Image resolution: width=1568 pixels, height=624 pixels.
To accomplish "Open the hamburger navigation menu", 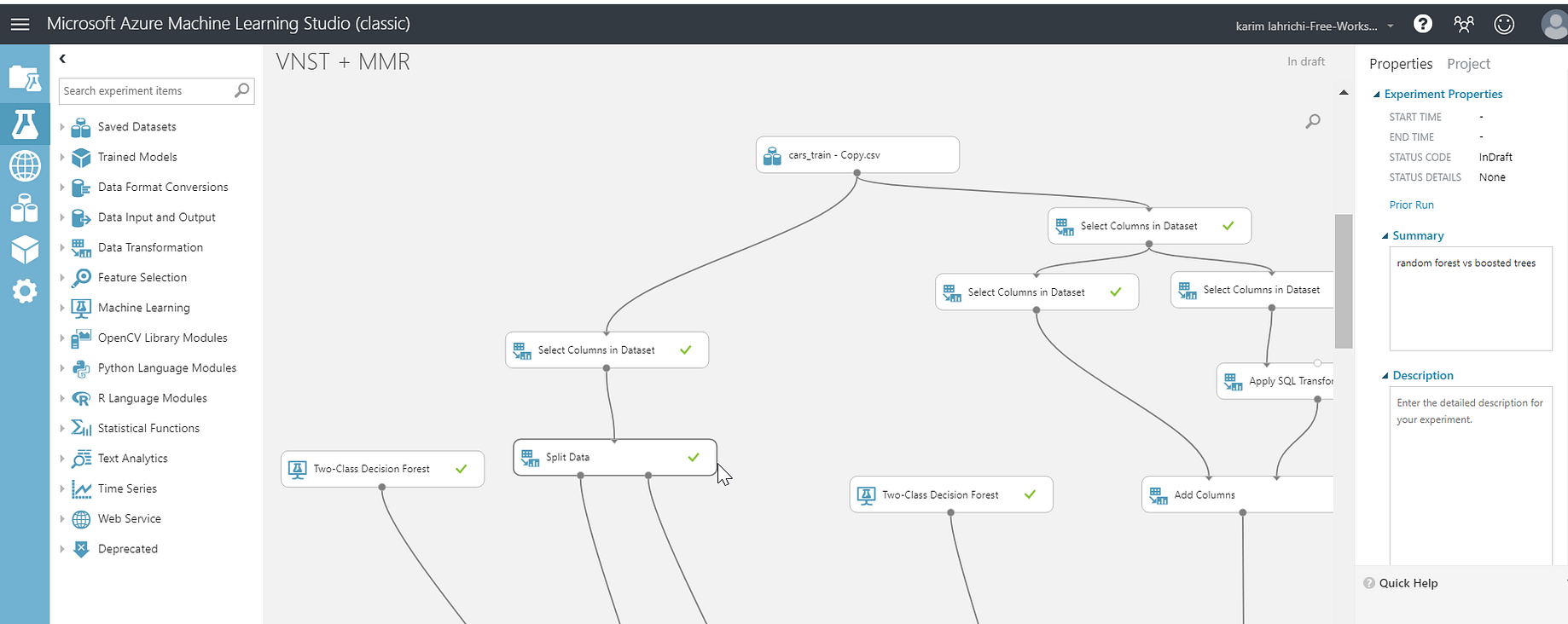I will click(20, 24).
